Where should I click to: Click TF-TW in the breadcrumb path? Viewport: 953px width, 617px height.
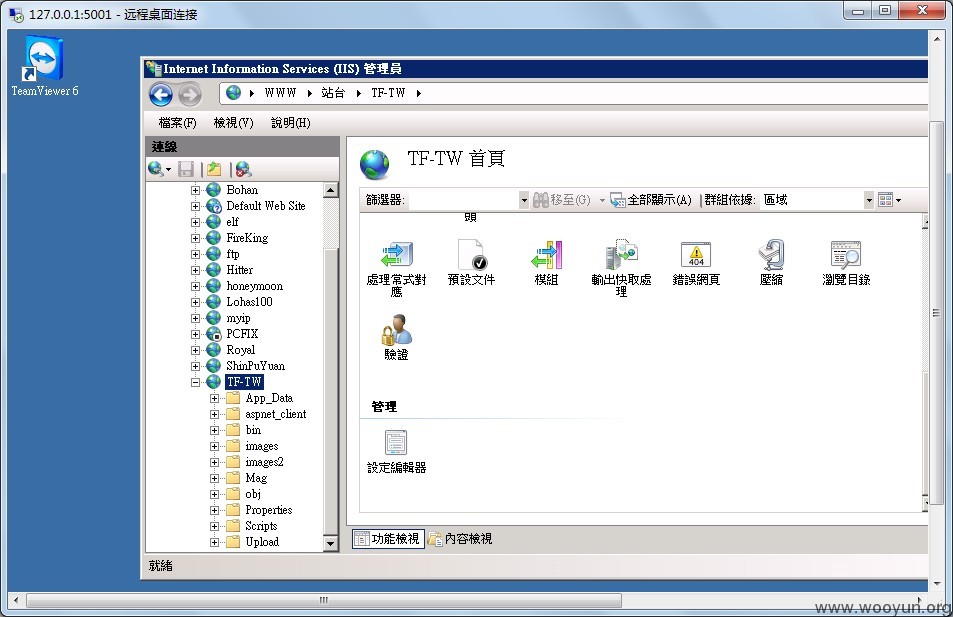click(x=388, y=93)
